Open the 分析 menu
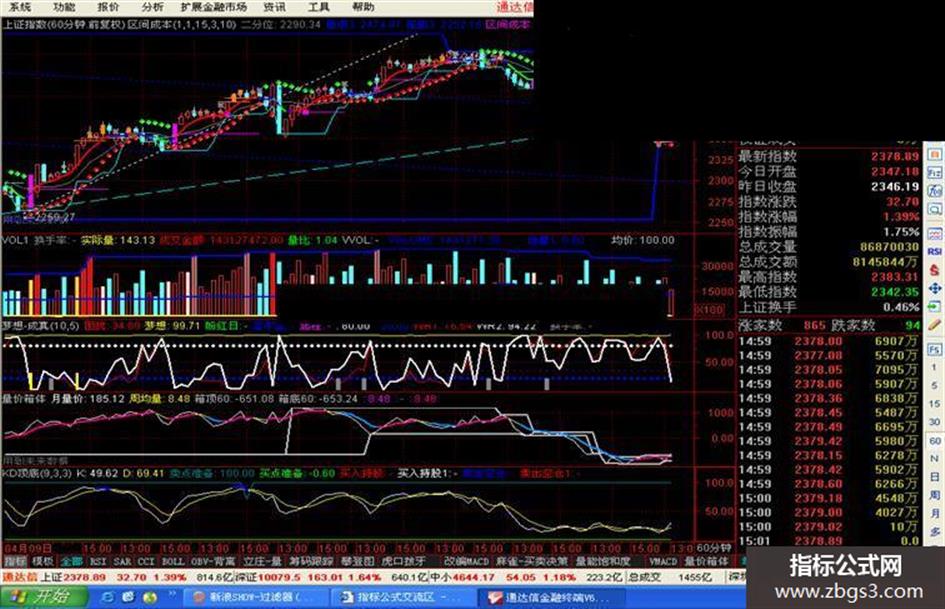 click(x=152, y=7)
